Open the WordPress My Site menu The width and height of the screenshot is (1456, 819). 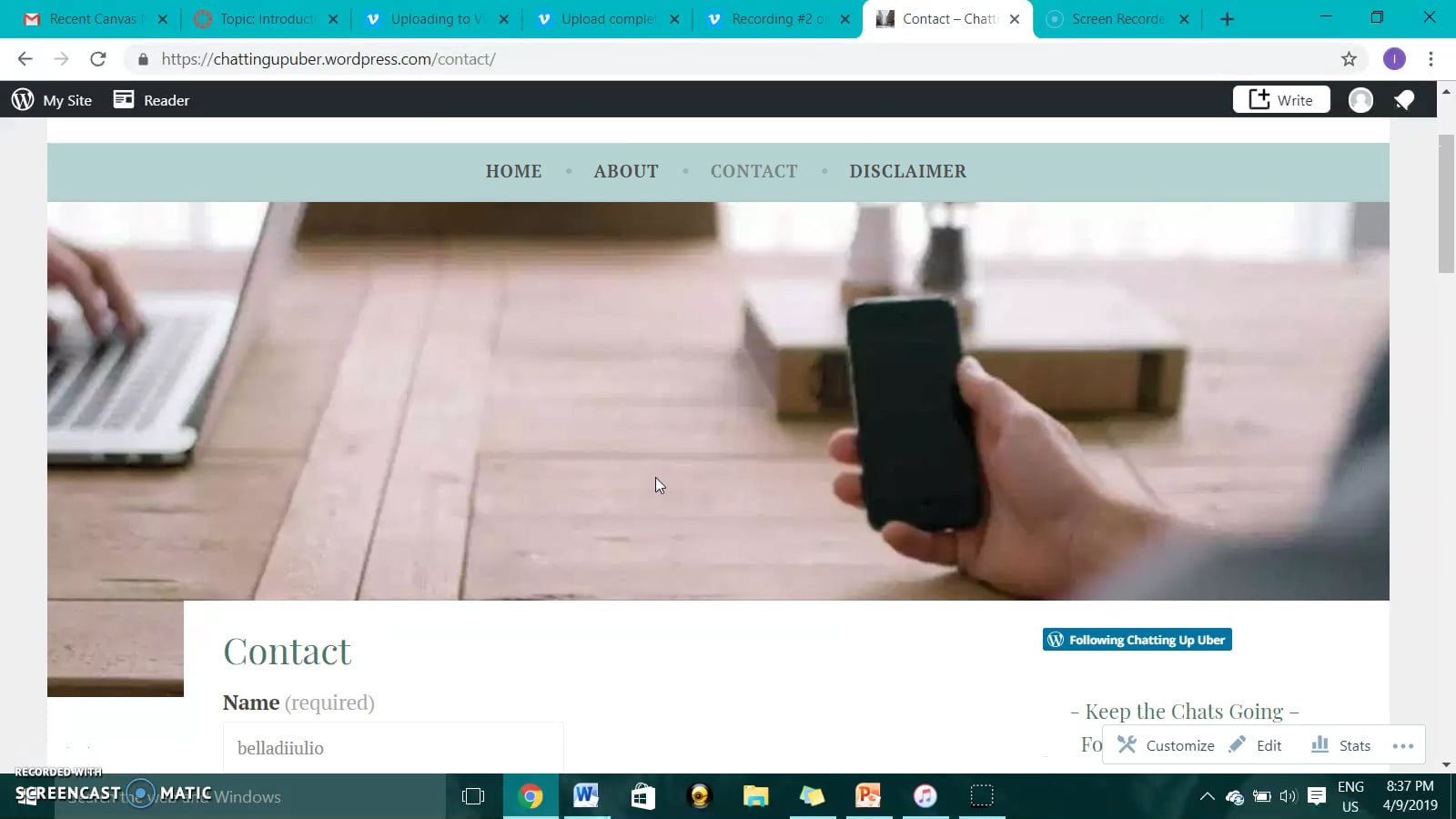(52, 100)
